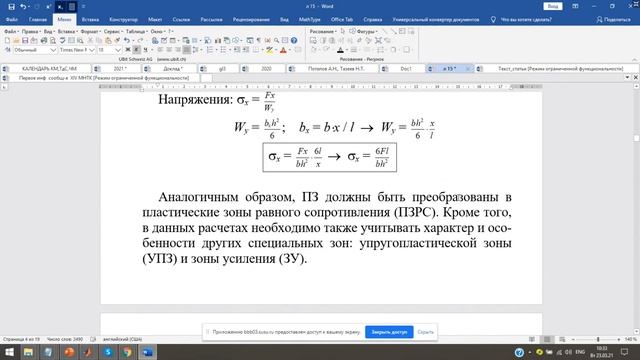The image size is (640, 360).
Task: Open the classic 'Файл' menu dropdown
Action: 11,31
